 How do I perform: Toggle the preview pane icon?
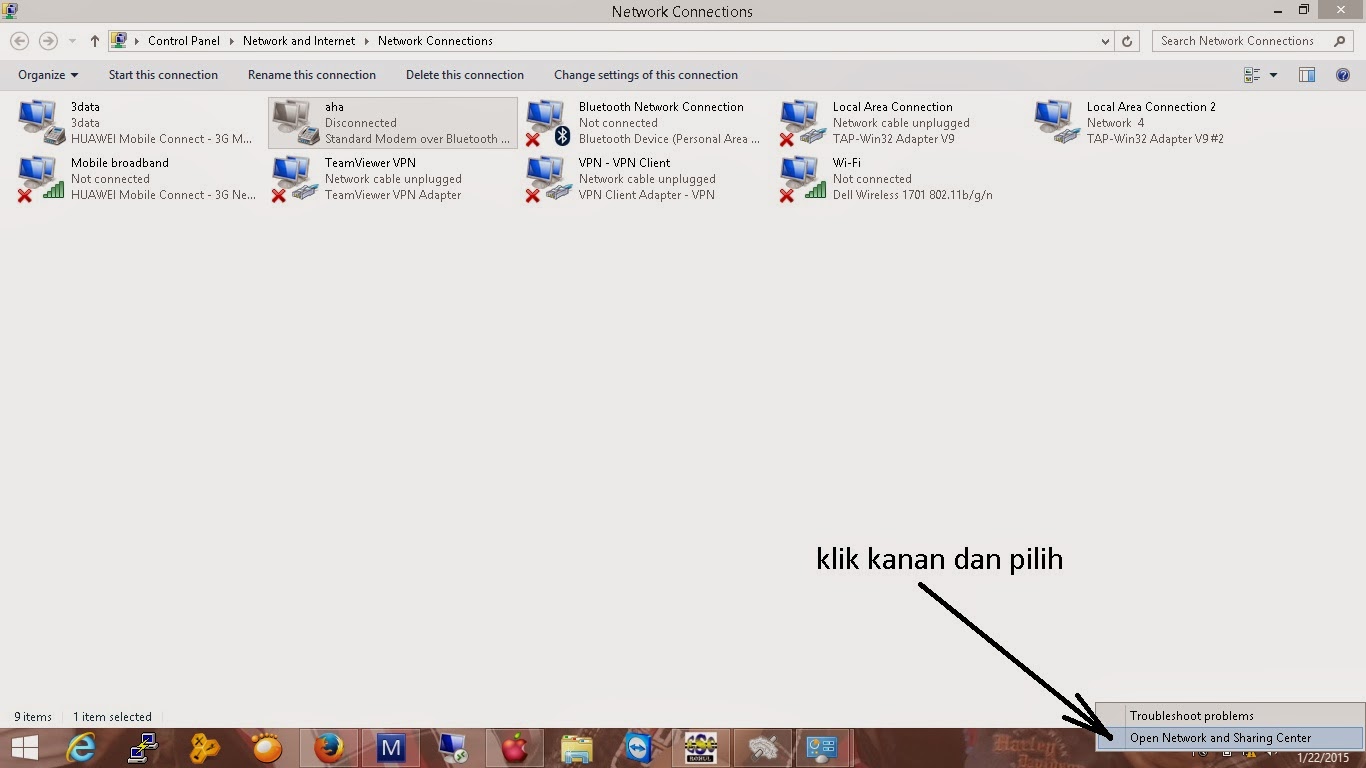pyautogui.click(x=1306, y=75)
